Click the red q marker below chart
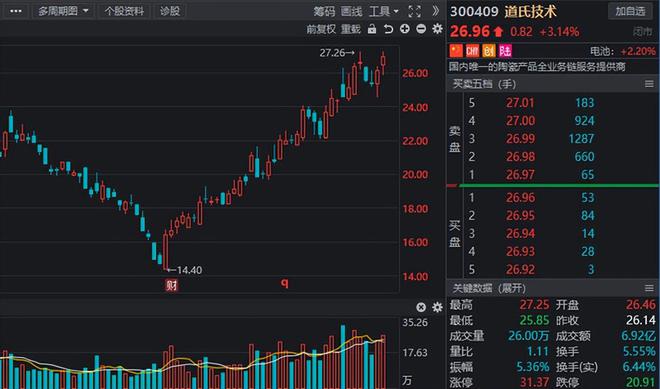Viewport: 660px width, 389px height. click(x=285, y=283)
